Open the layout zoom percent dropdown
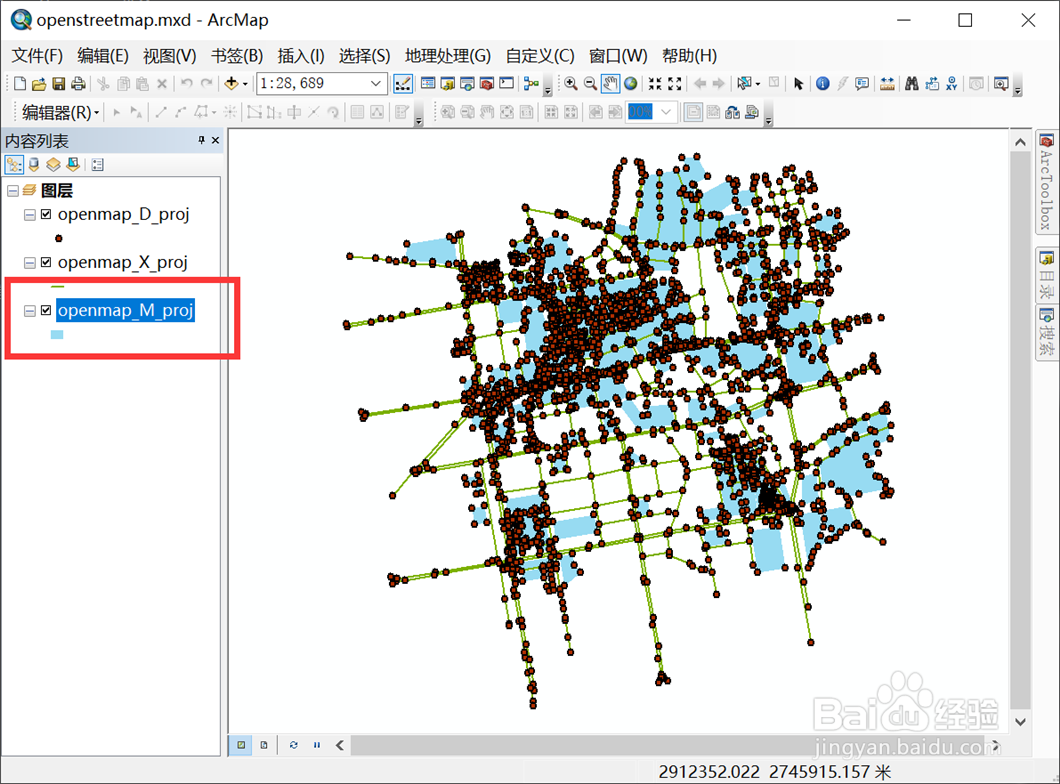 coord(666,112)
